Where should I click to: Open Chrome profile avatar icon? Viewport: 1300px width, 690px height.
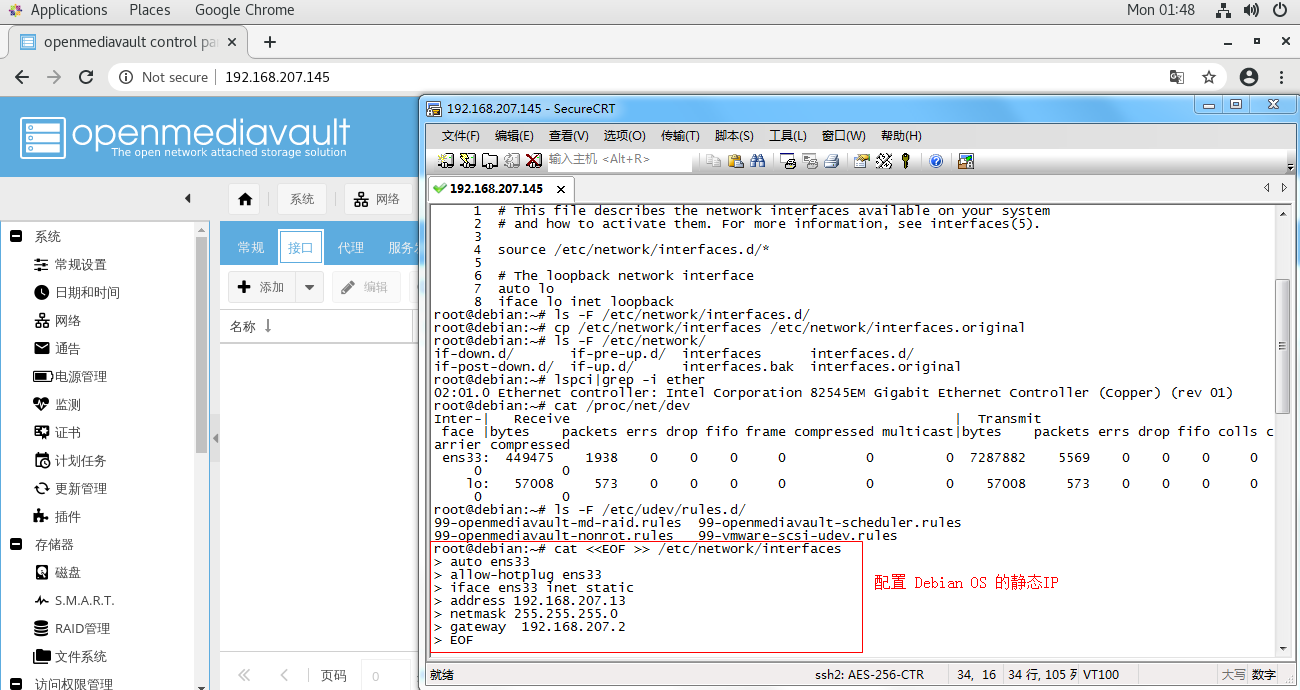[1249, 77]
